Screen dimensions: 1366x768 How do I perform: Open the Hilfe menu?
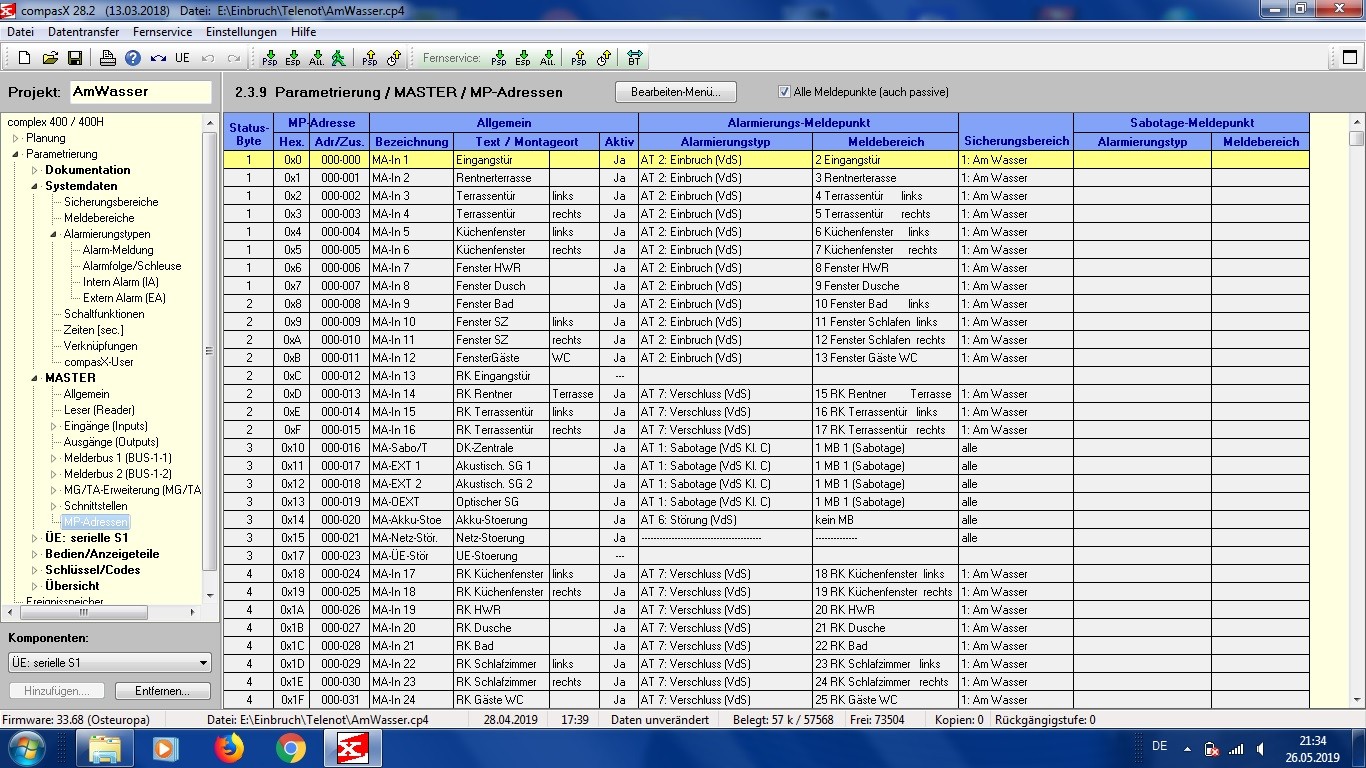[x=303, y=32]
